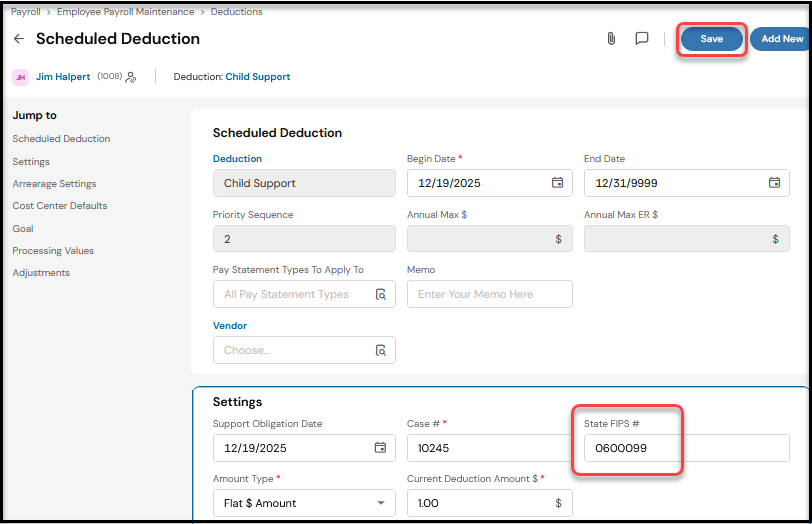Image resolution: width=812 pixels, height=524 pixels.
Task: Open the comments speech bubble icon
Action: point(642,39)
